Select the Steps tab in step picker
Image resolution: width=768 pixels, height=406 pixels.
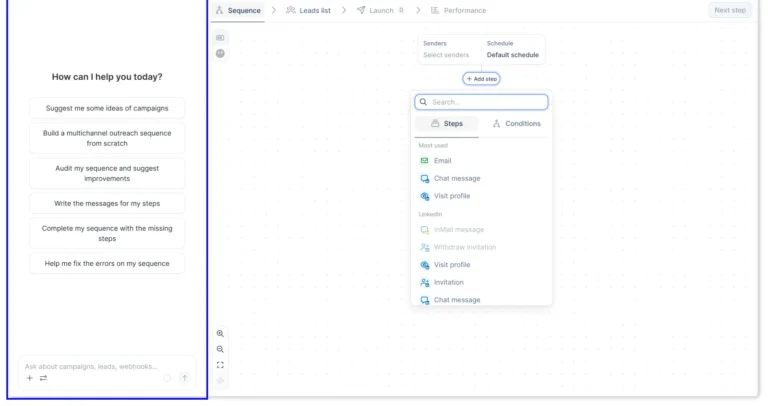(447, 124)
